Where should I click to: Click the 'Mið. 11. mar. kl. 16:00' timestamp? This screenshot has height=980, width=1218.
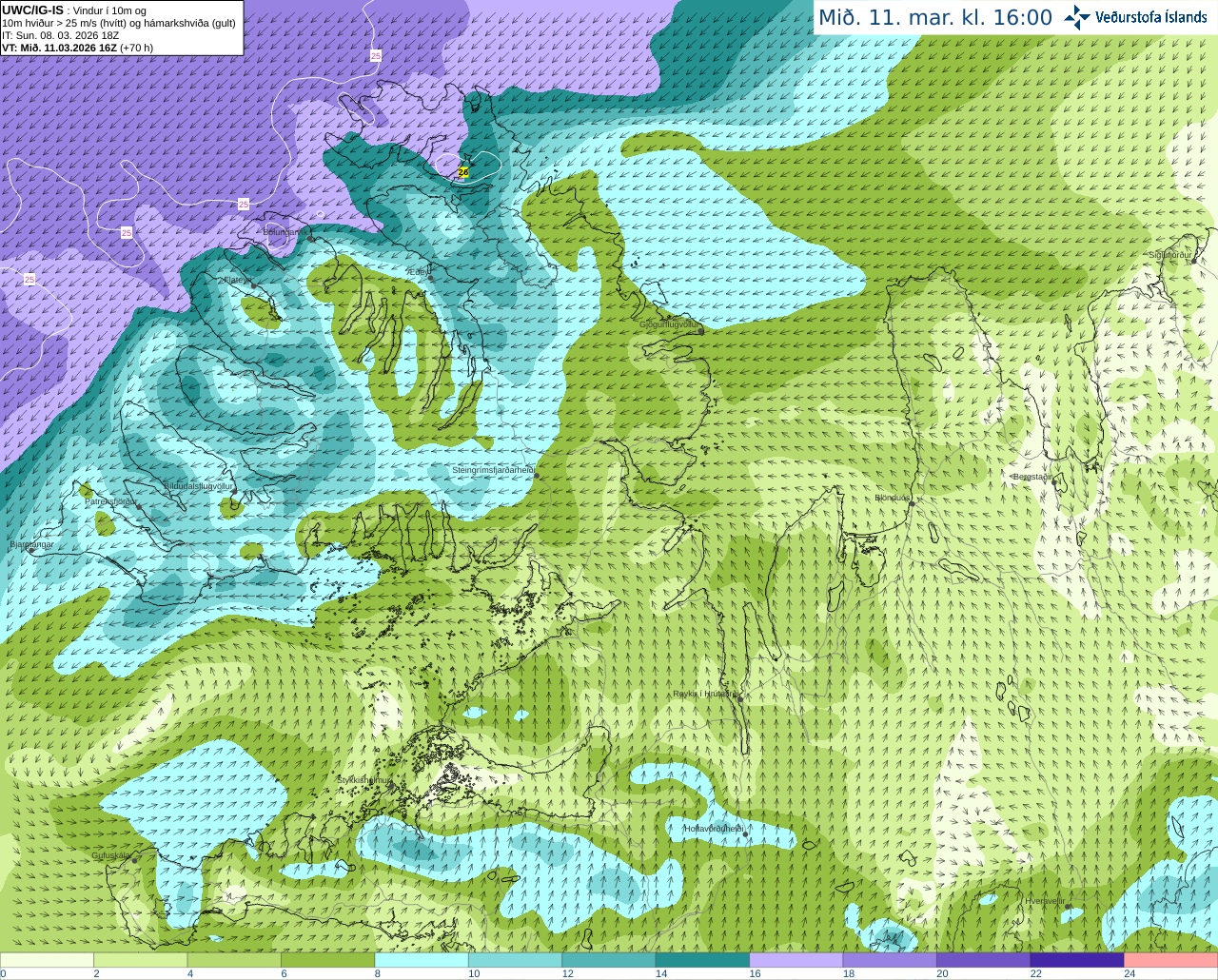click(935, 17)
